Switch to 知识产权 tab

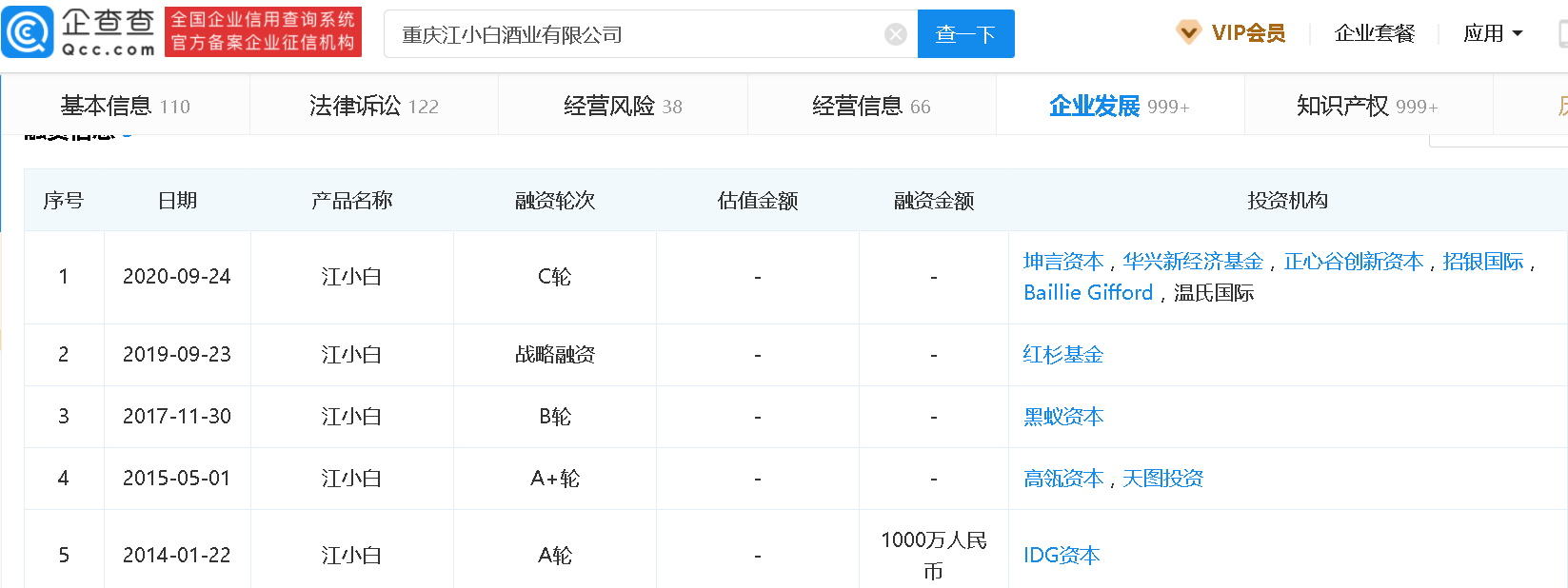1368,106
